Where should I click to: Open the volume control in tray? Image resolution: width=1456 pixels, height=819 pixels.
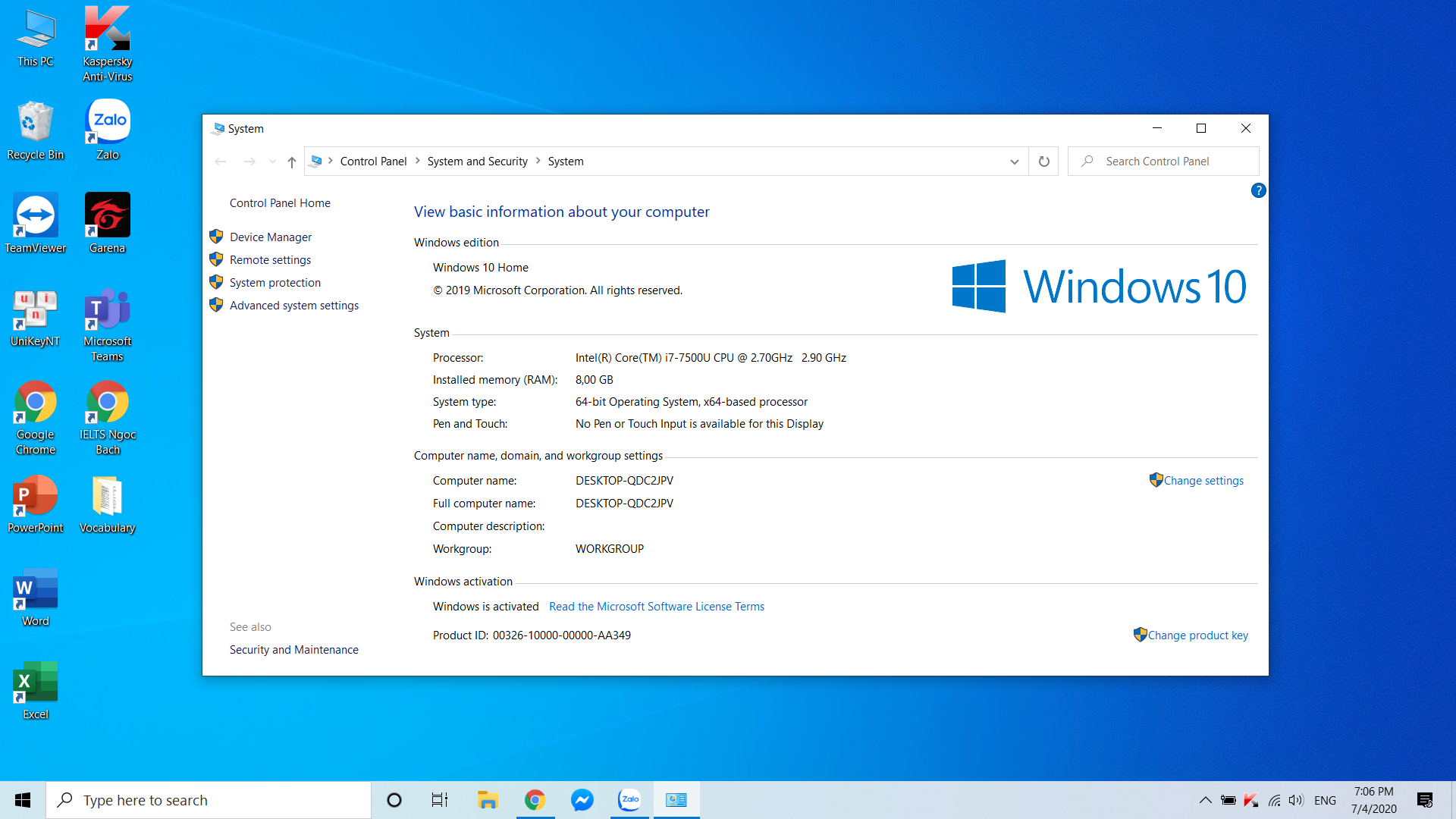tap(1296, 800)
